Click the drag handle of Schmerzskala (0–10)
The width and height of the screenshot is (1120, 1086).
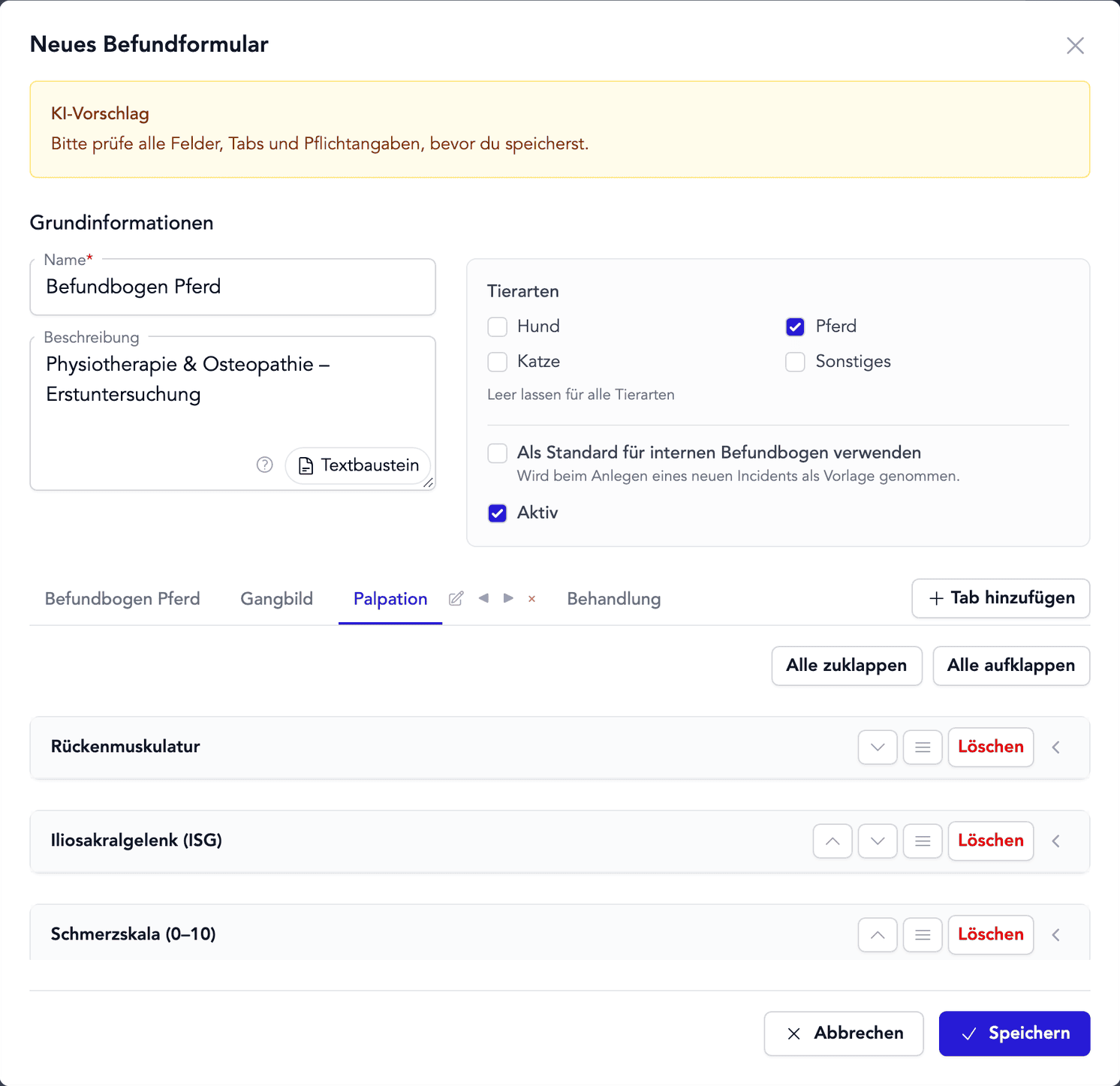pos(923,934)
